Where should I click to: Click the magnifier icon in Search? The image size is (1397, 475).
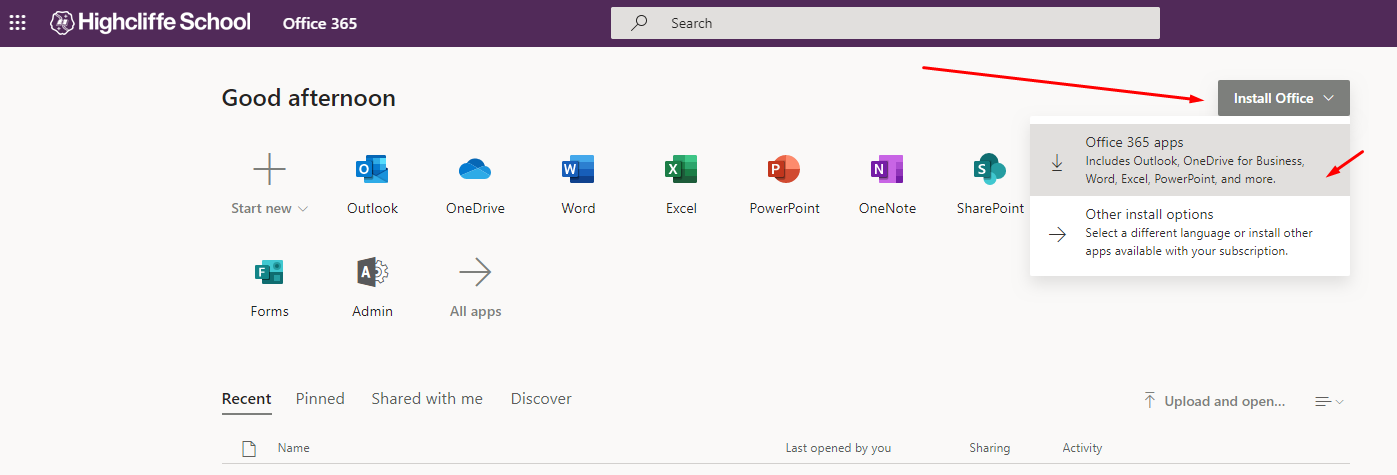click(x=639, y=23)
